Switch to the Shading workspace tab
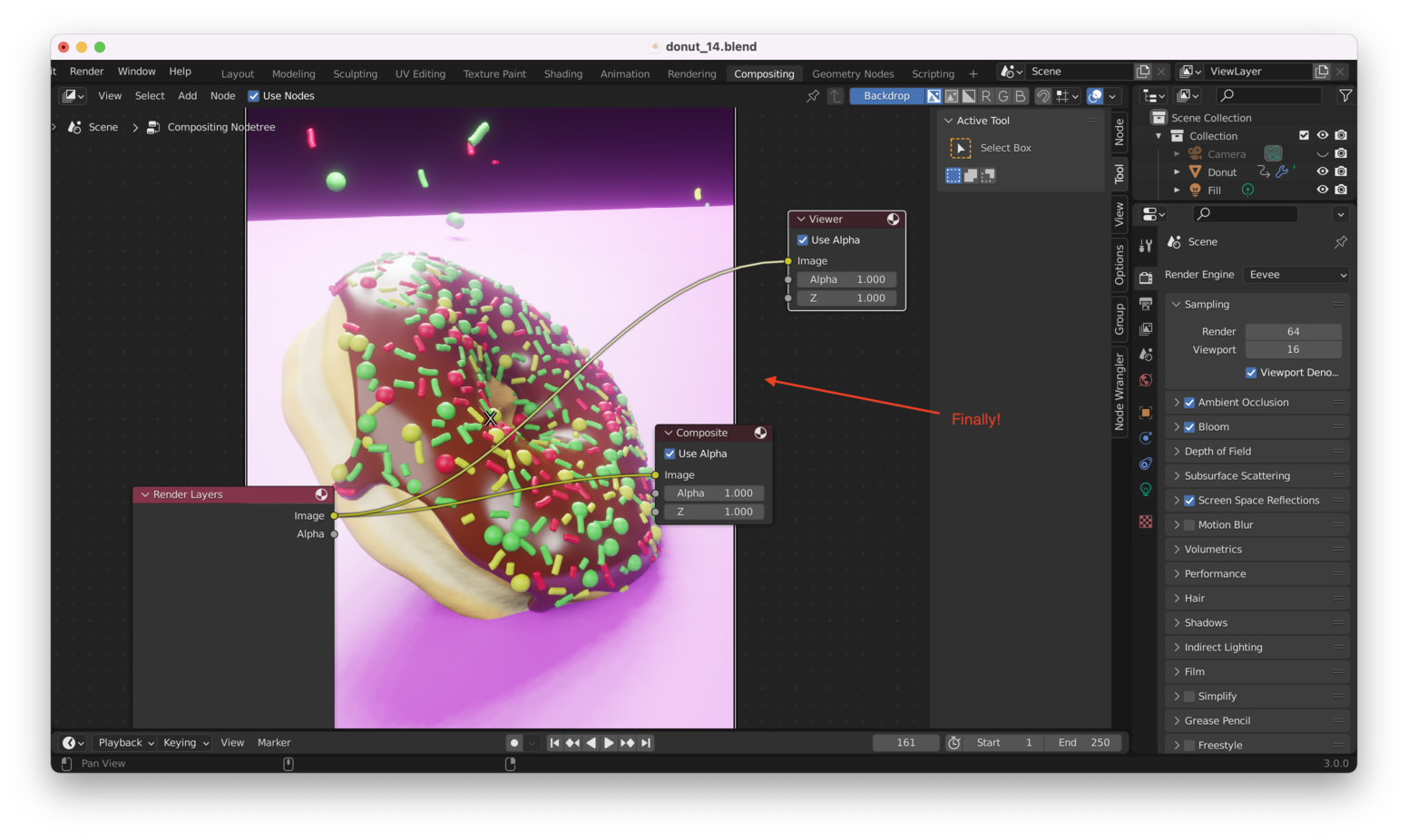The width and height of the screenshot is (1408, 840). 562,74
